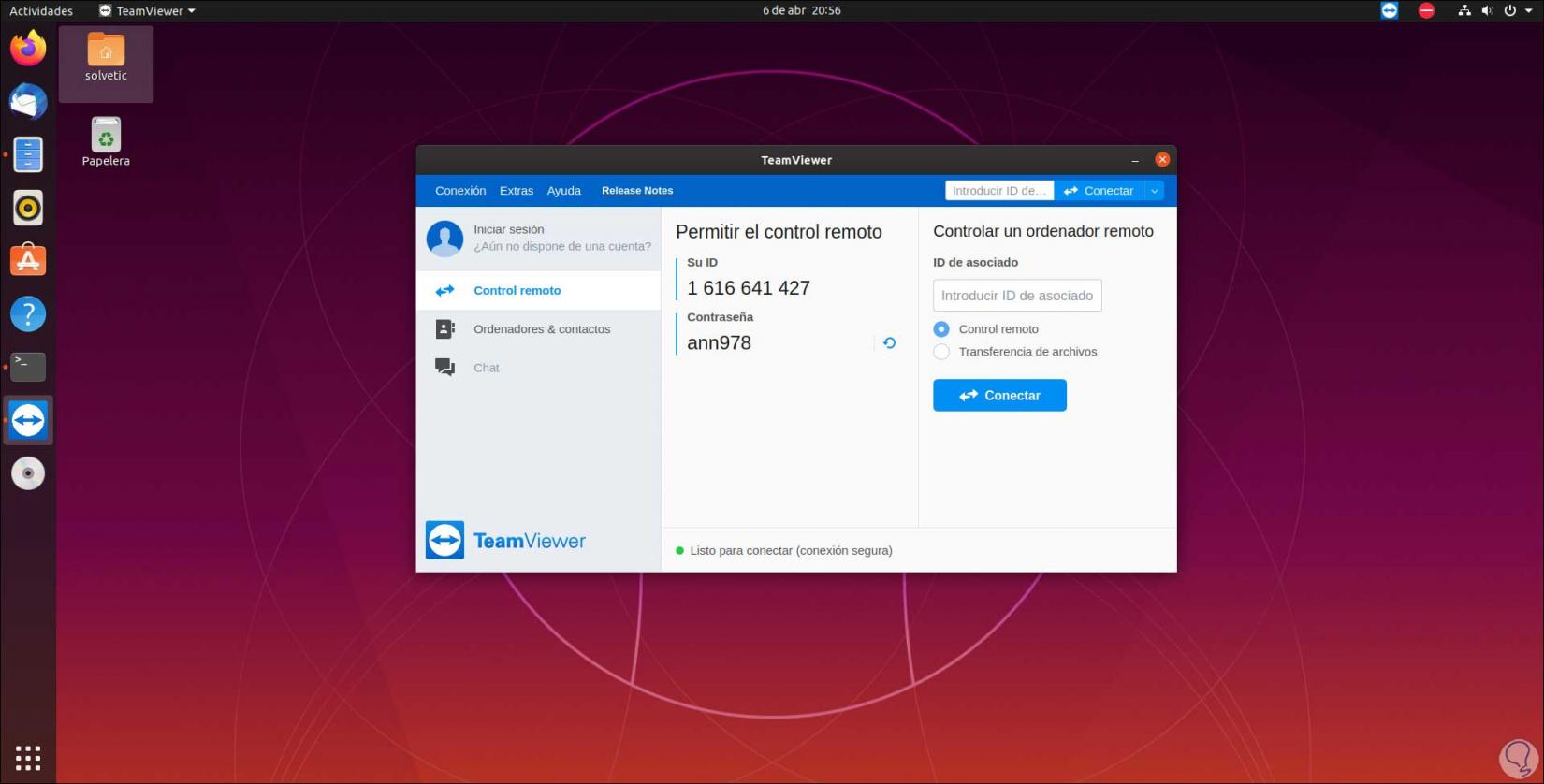Click the user avatar in TeamViewer sidebar

(x=444, y=239)
